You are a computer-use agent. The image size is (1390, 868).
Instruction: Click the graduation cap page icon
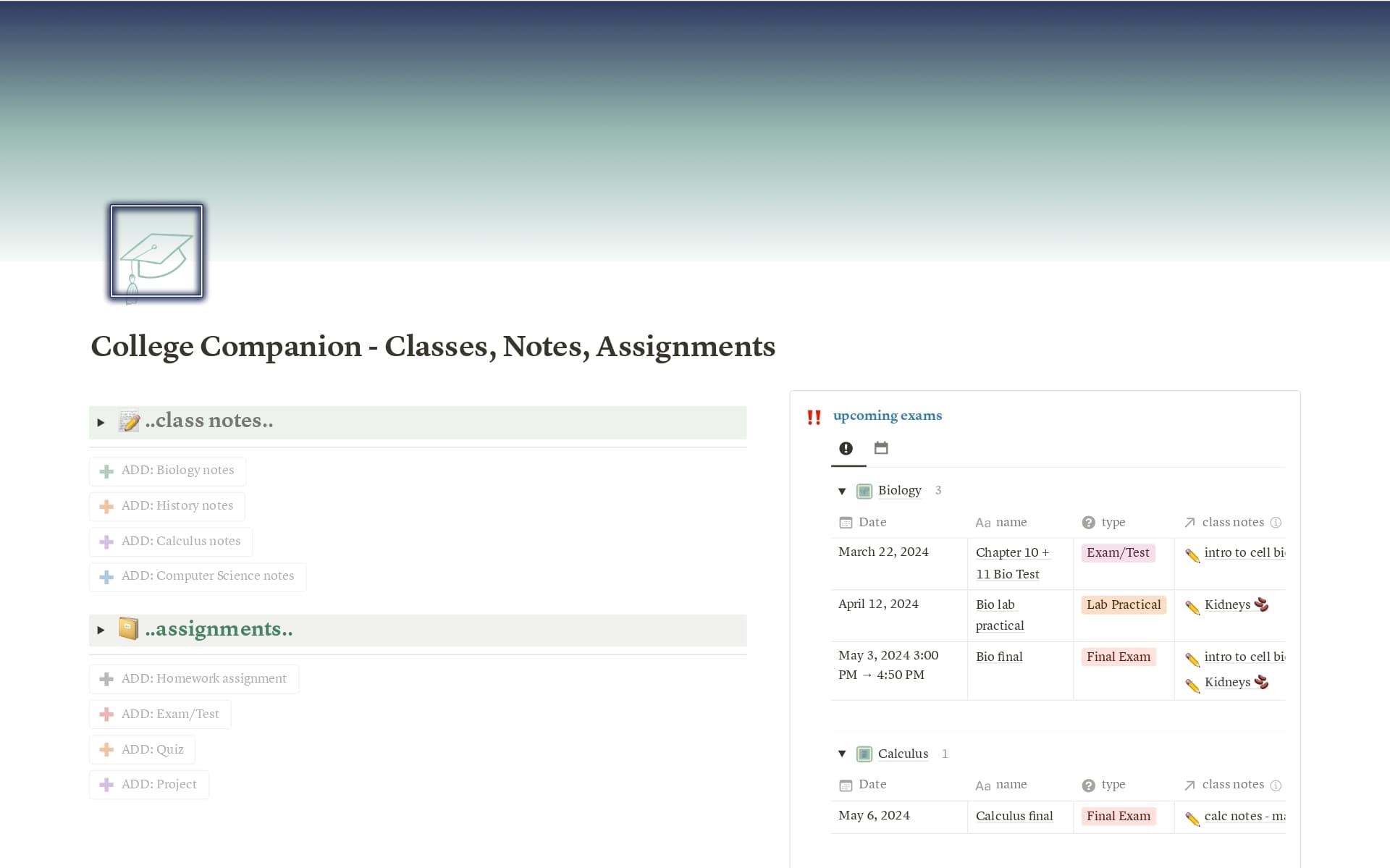155,251
